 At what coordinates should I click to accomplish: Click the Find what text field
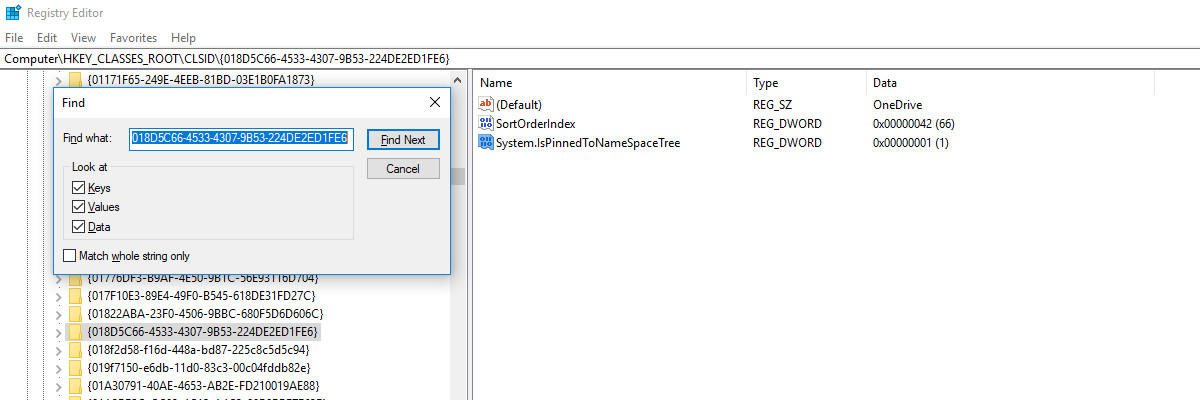coord(239,138)
